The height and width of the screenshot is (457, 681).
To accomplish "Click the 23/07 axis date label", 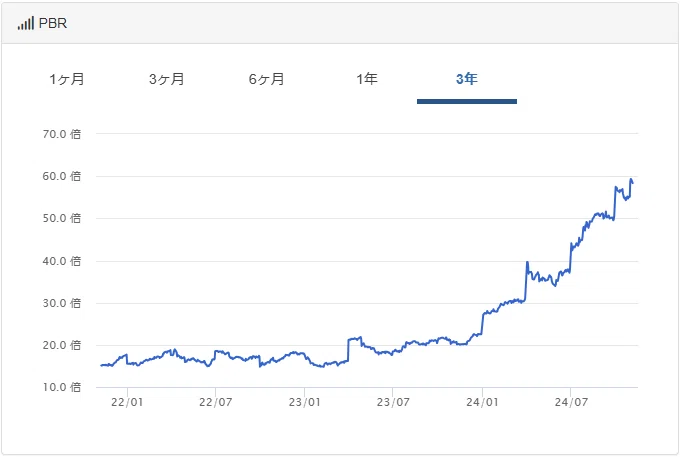I will 393,402.
